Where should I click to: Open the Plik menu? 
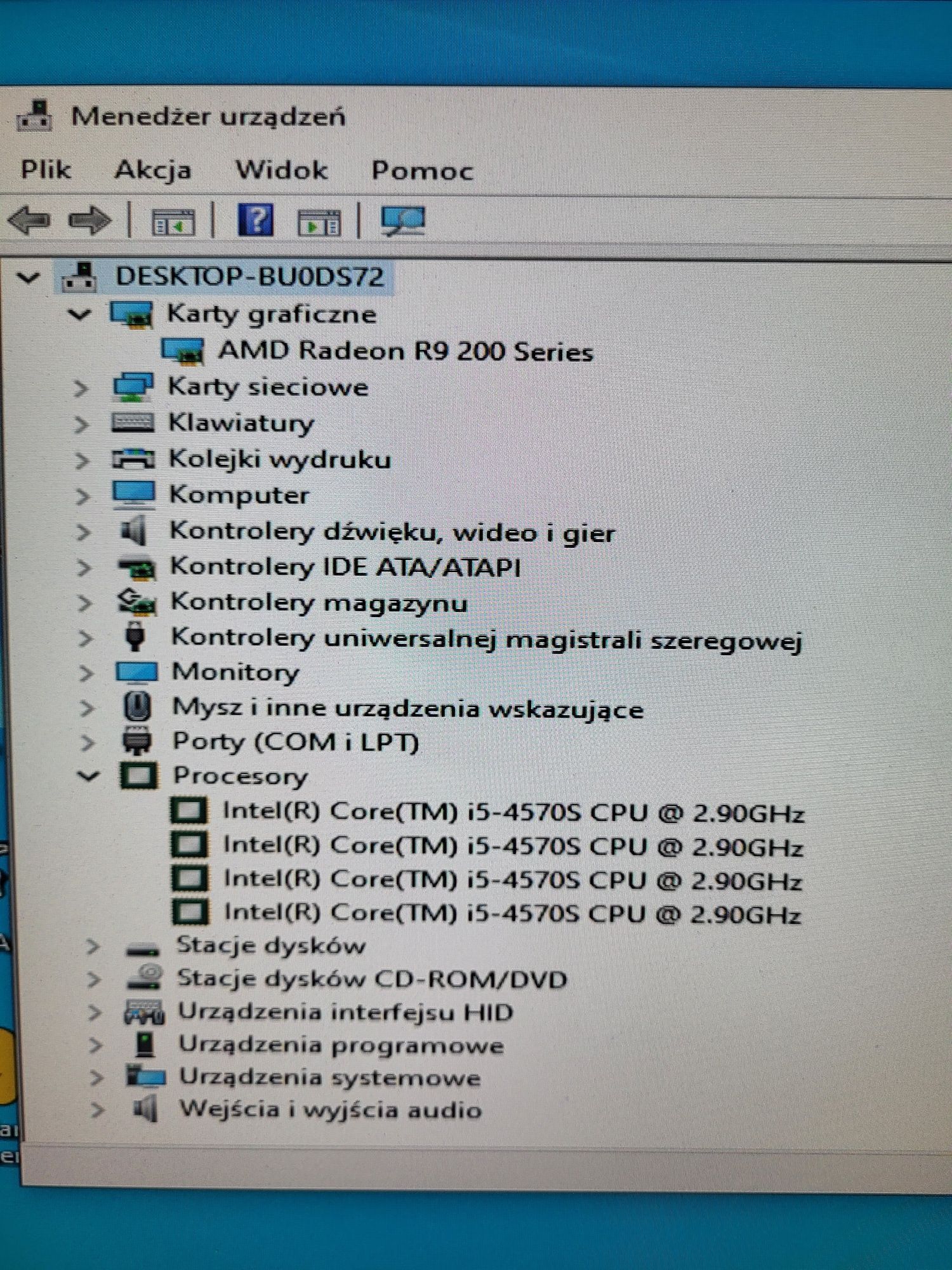pyautogui.click(x=45, y=170)
